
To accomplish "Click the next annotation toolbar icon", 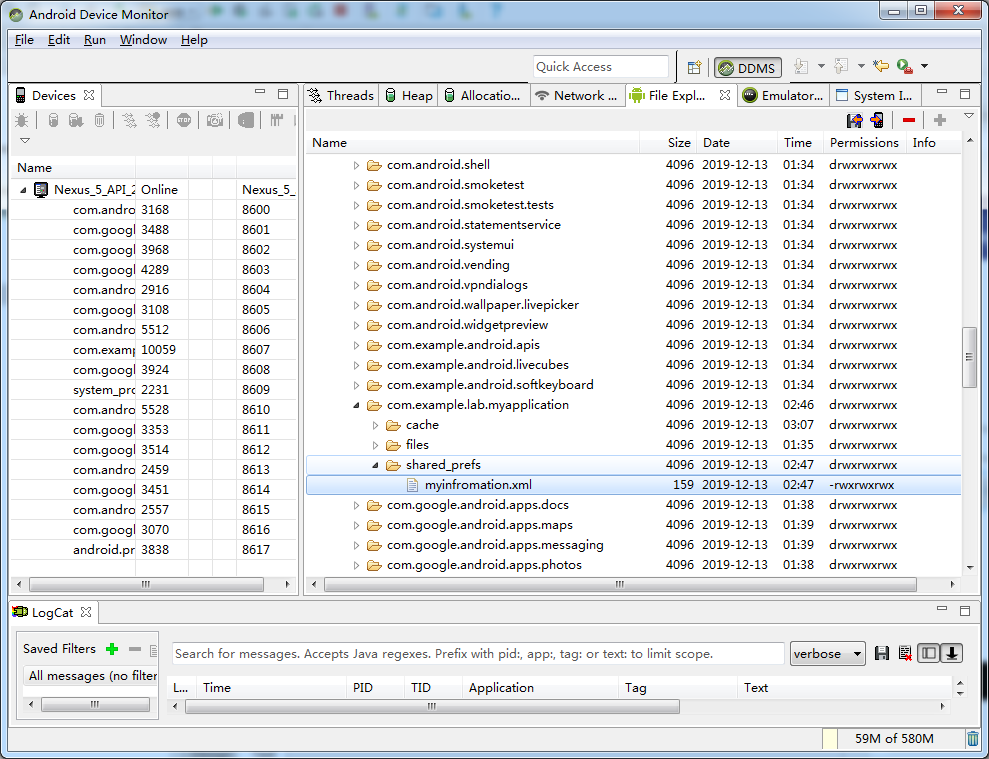I will pos(801,66).
